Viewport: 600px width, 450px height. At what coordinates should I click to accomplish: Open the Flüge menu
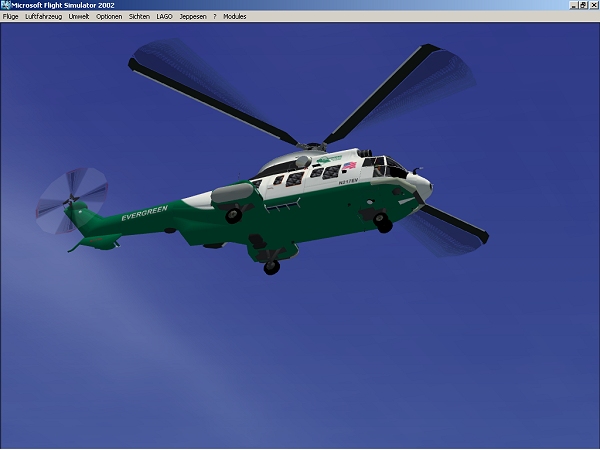tap(11, 17)
